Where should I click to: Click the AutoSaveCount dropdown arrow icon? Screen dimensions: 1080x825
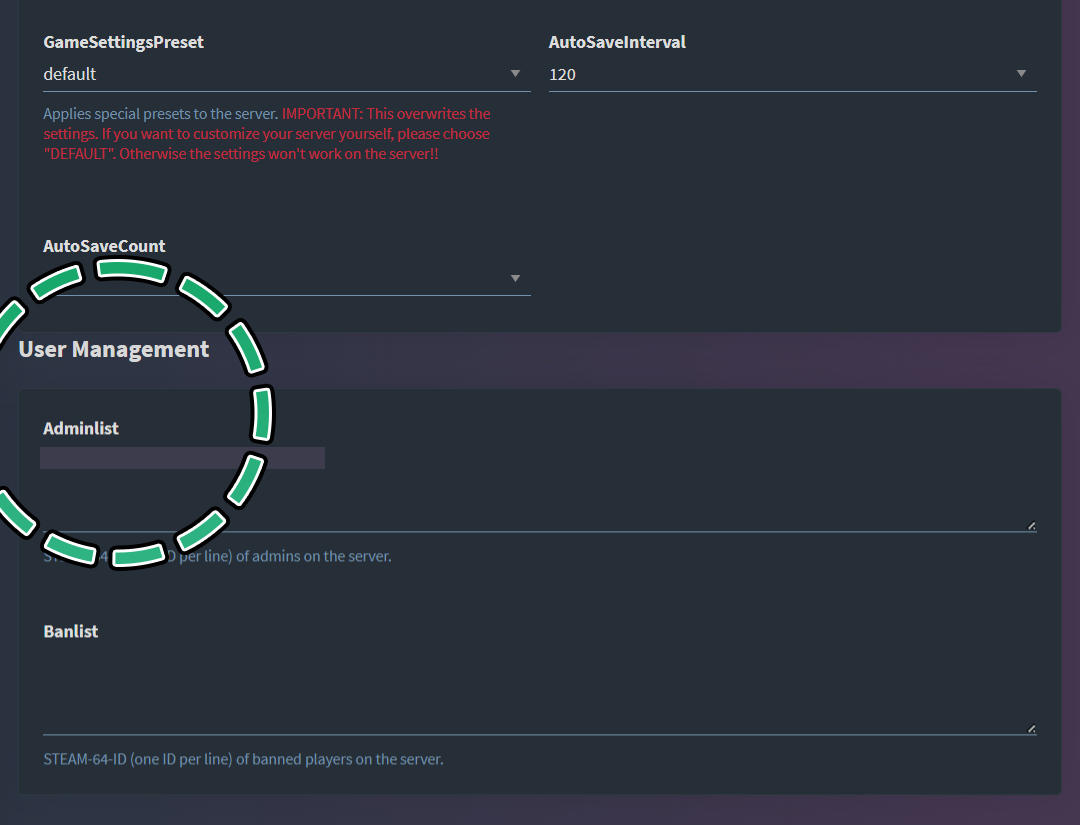point(515,279)
